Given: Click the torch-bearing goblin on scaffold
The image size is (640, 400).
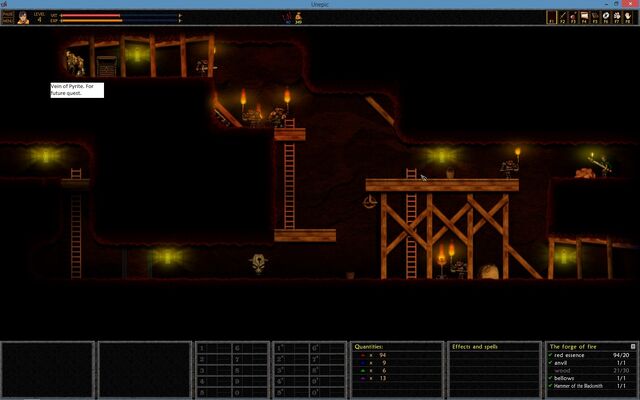Looking at the screenshot, I should [x=510, y=164].
